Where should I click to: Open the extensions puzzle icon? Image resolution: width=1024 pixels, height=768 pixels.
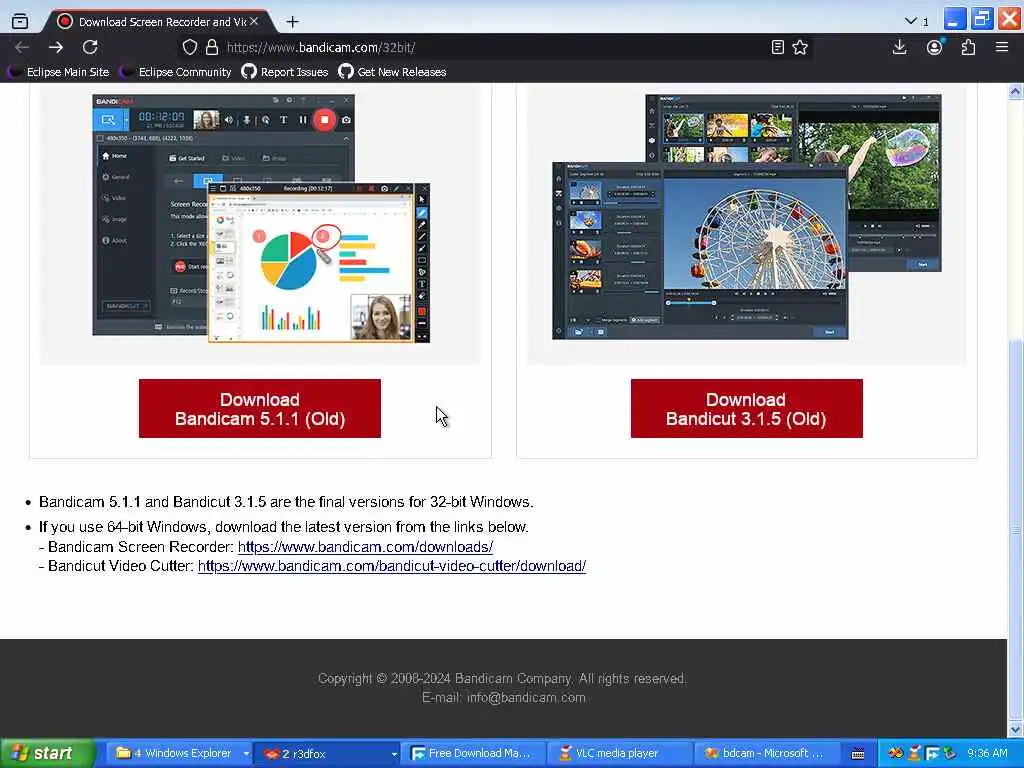tap(968, 47)
